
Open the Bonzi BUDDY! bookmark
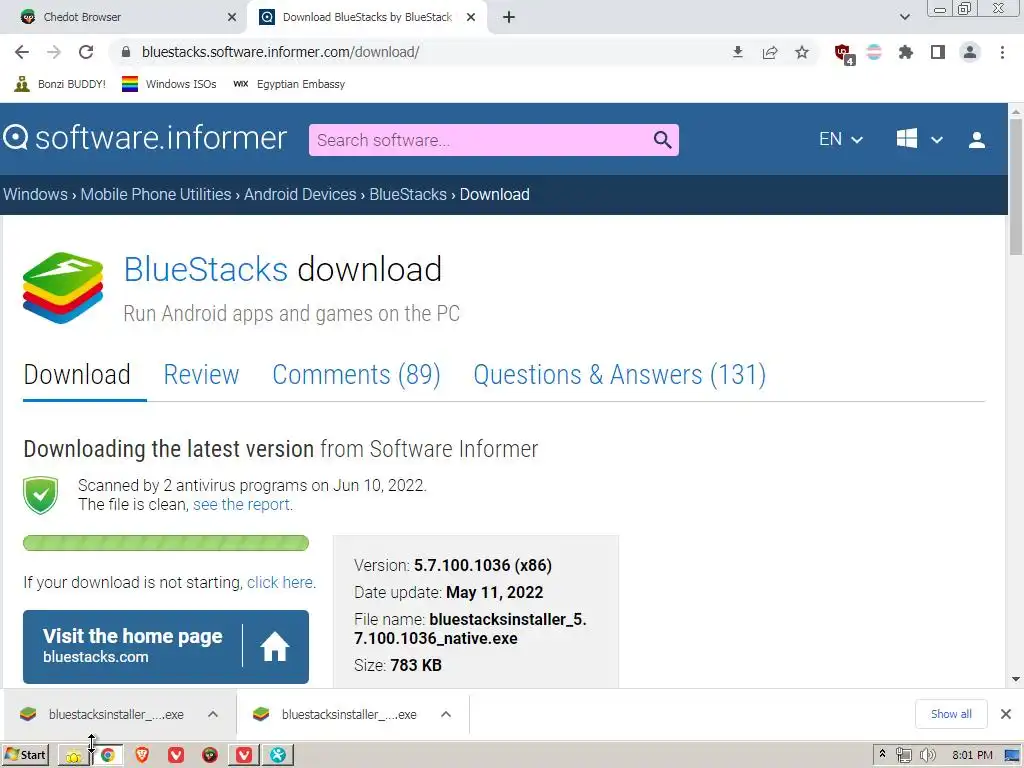click(60, 84)
